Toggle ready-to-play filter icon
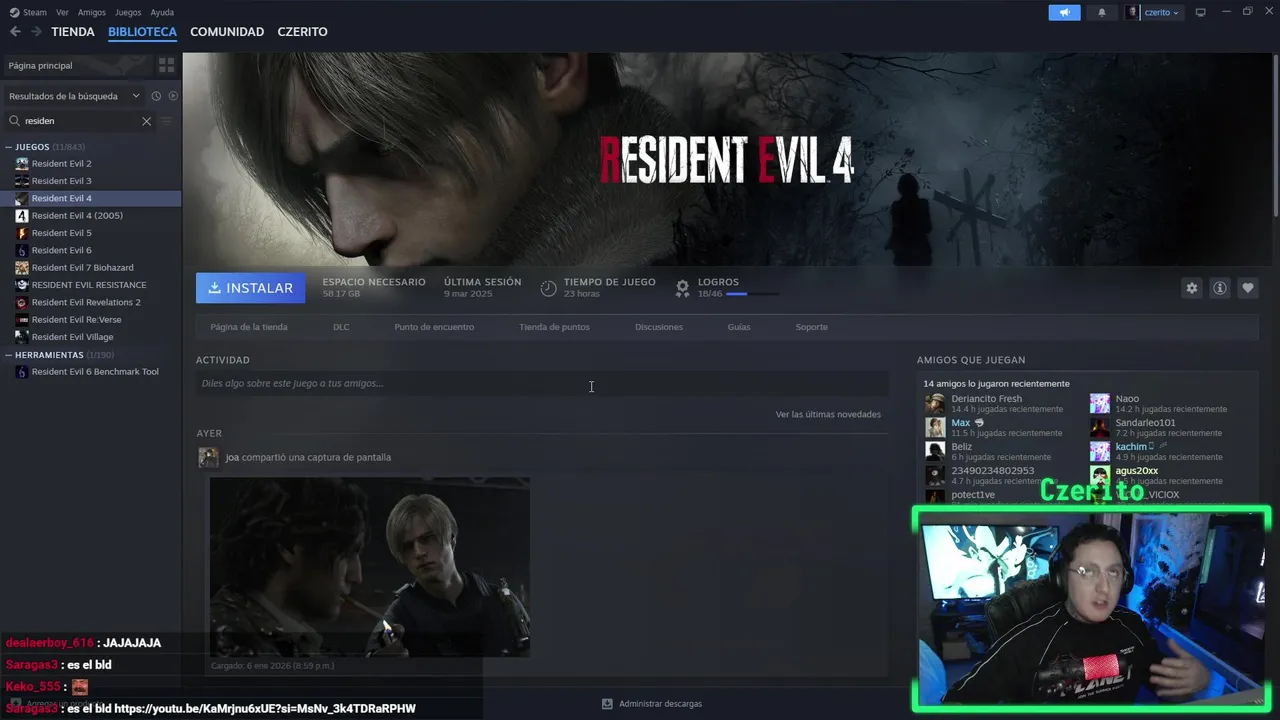The width and height of the screenshot is (1280, 720). click(173, 96)
